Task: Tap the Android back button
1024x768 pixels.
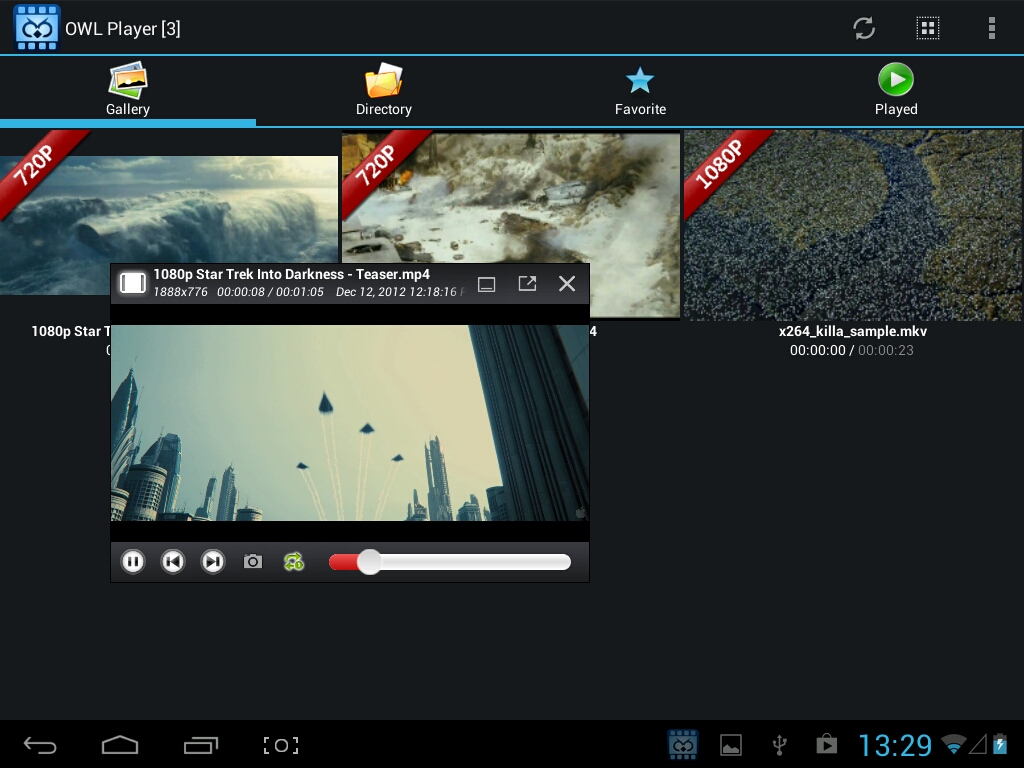Action: click(40, 745)
